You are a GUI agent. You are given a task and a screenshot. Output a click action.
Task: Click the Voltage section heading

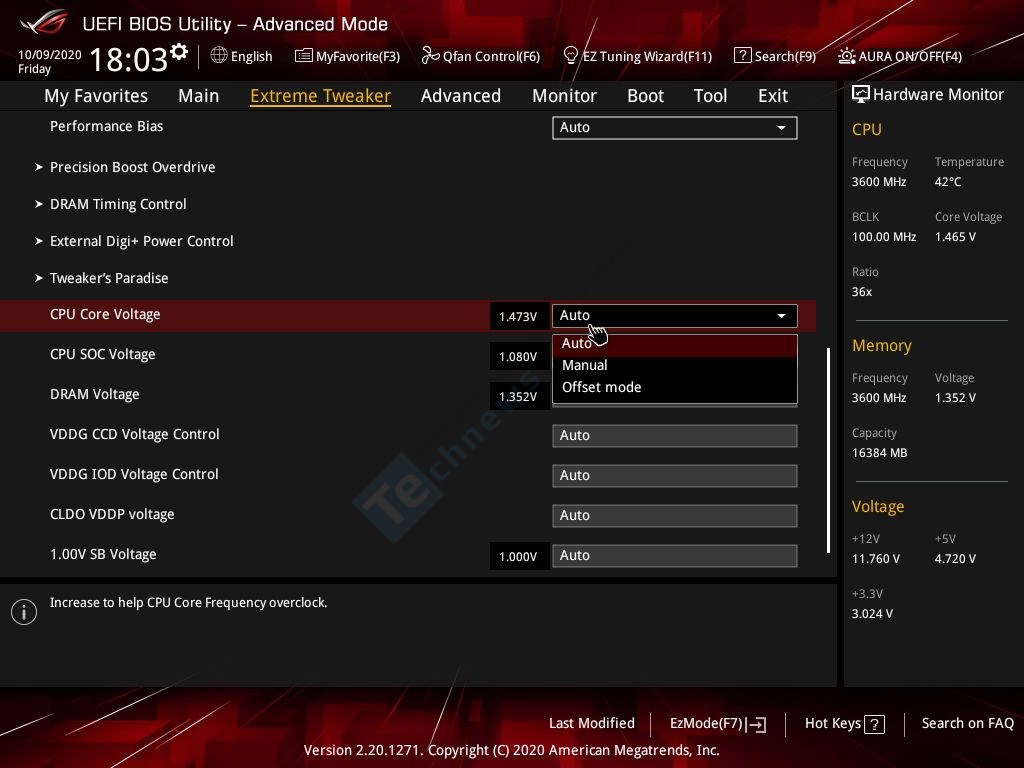(x=878, y=507)
